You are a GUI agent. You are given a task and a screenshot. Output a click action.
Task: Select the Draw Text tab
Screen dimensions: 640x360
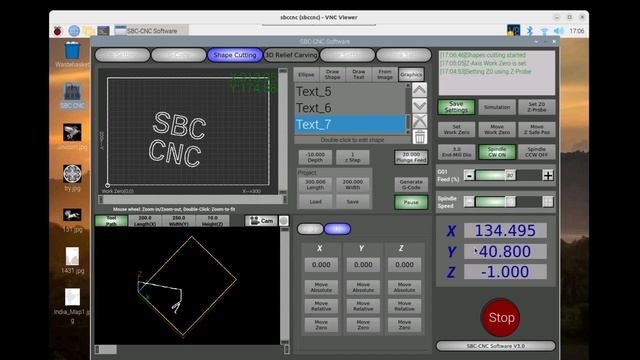358,74
